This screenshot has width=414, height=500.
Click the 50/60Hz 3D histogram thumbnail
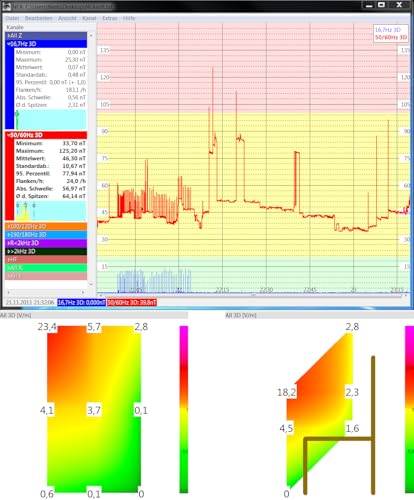[x=50, y=210]
